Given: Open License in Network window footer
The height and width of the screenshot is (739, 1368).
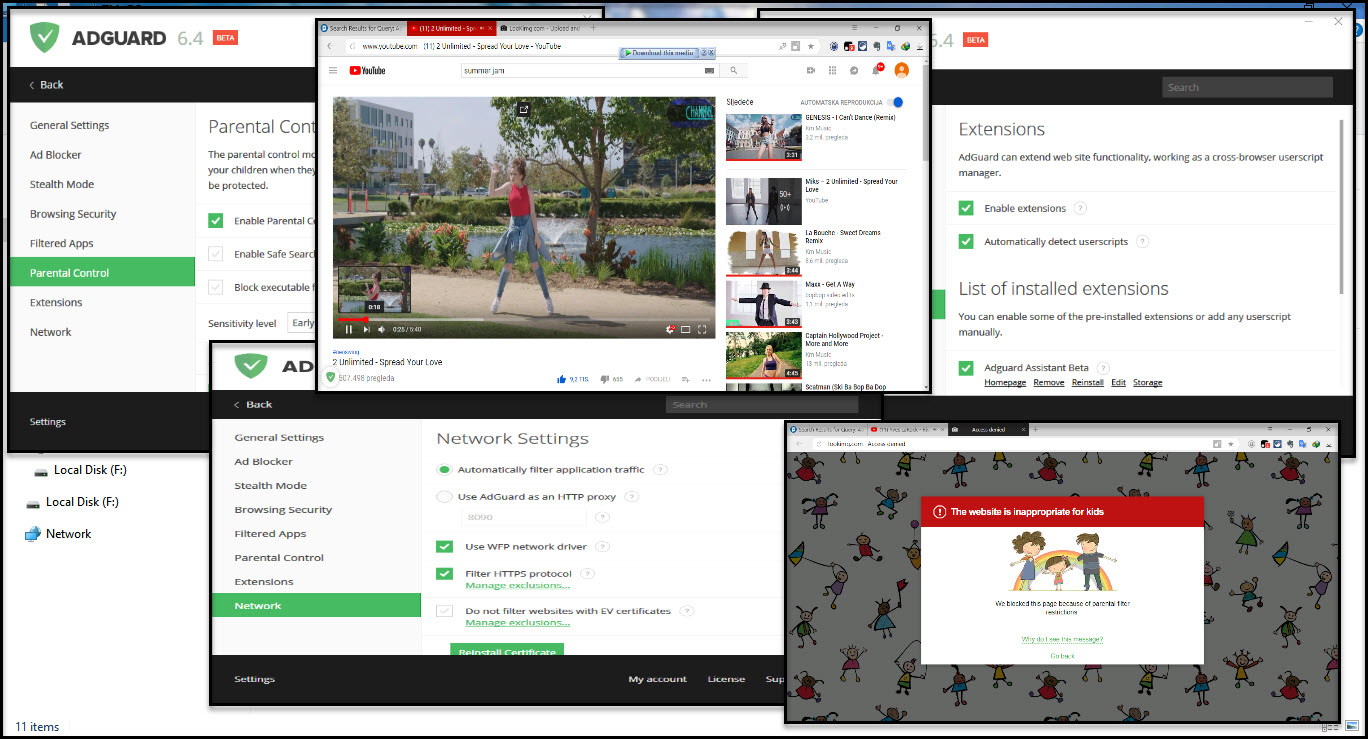Looking at the screenshot, I should 726,679.
